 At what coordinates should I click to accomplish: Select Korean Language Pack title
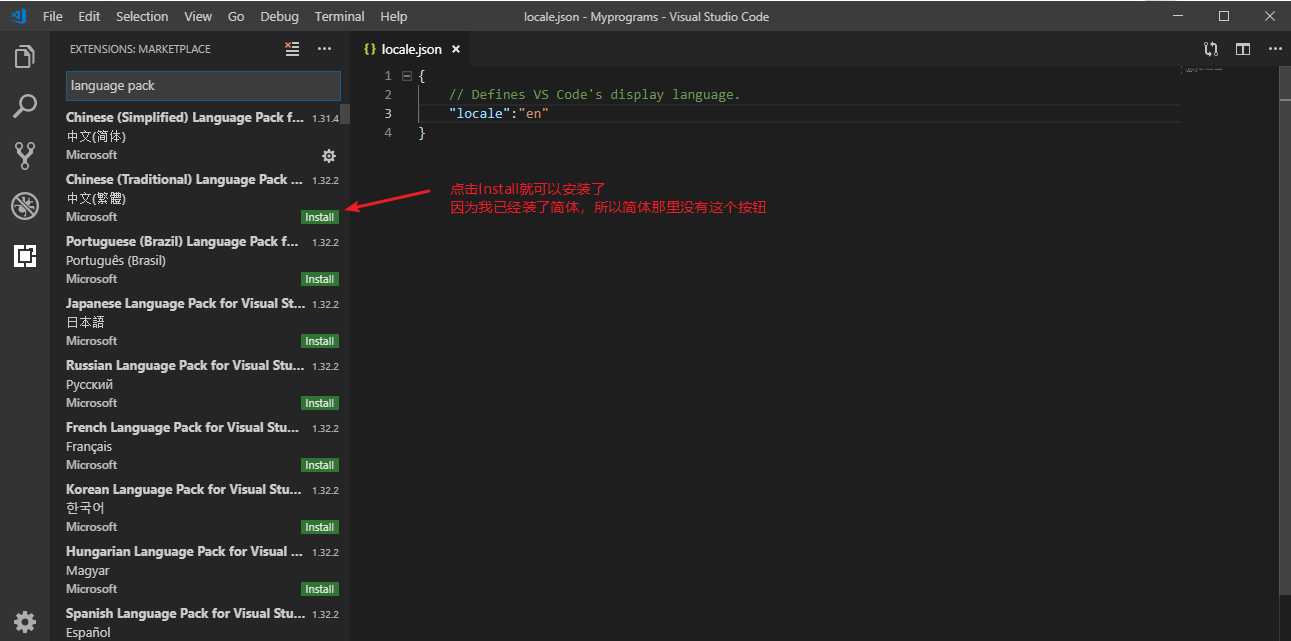click(184, 489)
